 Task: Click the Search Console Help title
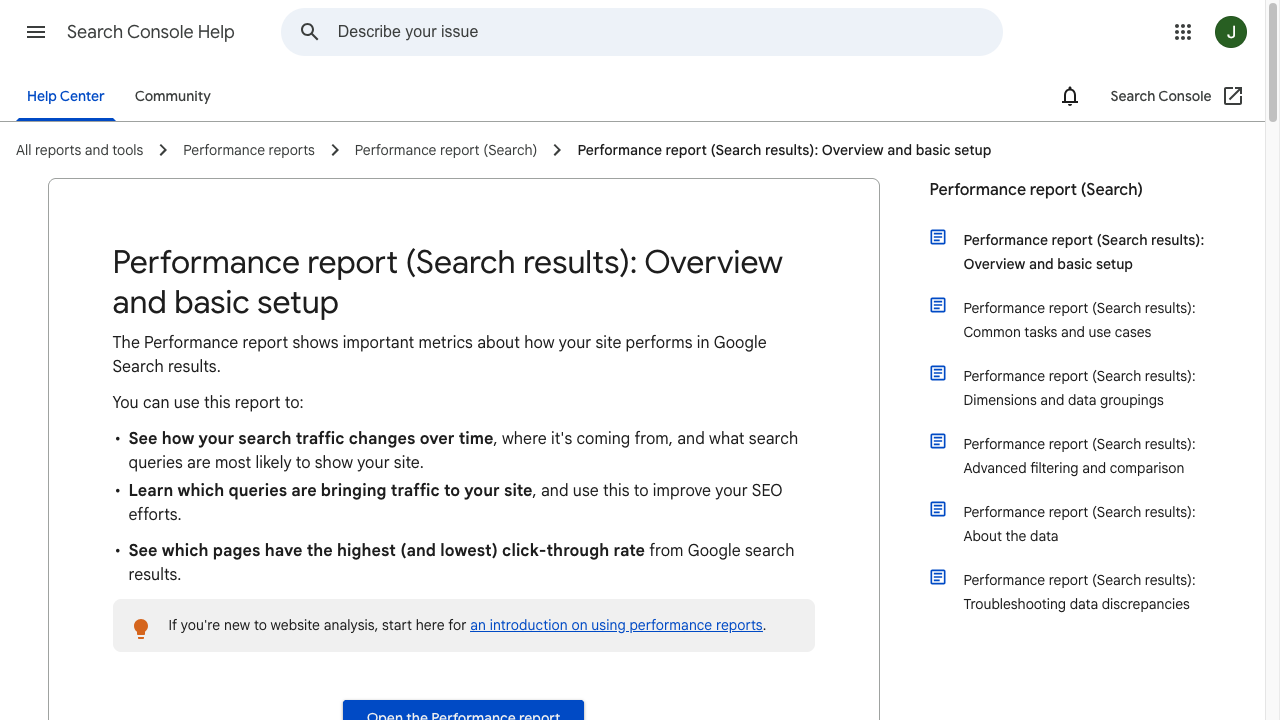(x=151, y=32)
